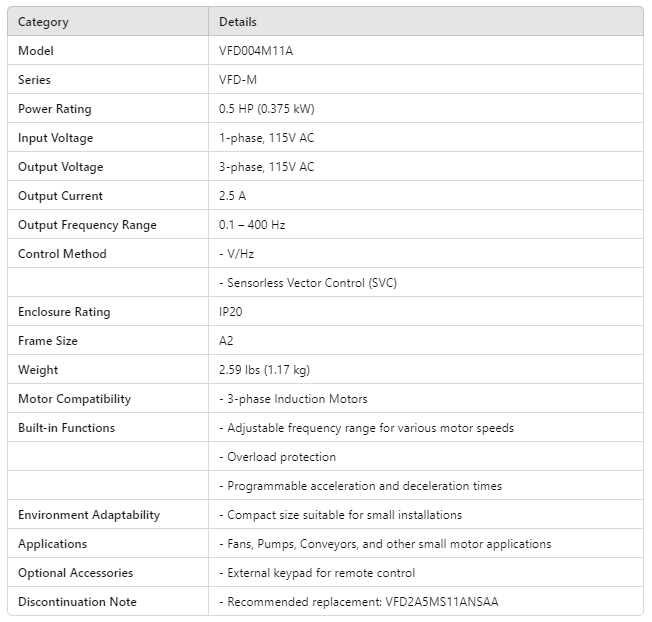Select the model number VFD004M11A
The width and height of the screenshot is (652, 622).
coord(256,51)
